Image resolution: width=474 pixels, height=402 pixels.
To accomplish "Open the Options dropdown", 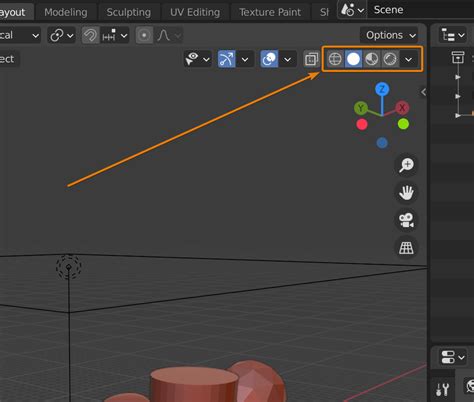I will coord(389,35).
